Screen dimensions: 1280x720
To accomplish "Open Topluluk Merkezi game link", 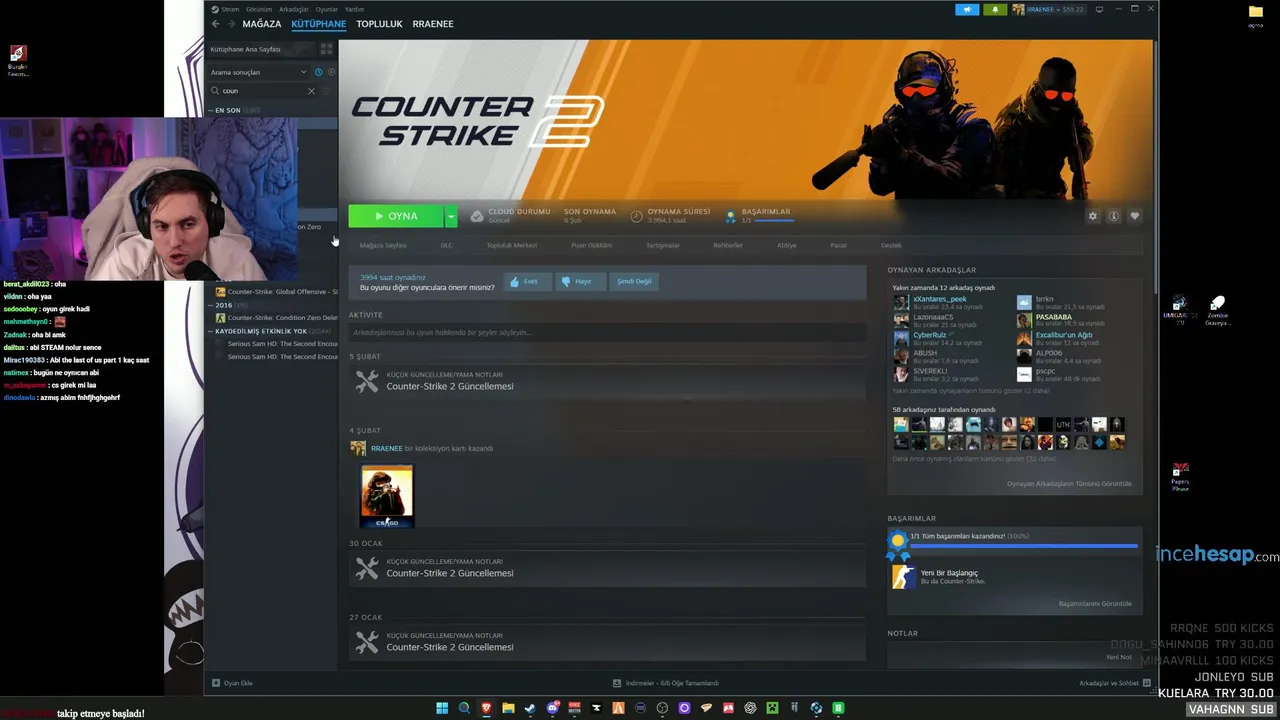I will [512, 245].
